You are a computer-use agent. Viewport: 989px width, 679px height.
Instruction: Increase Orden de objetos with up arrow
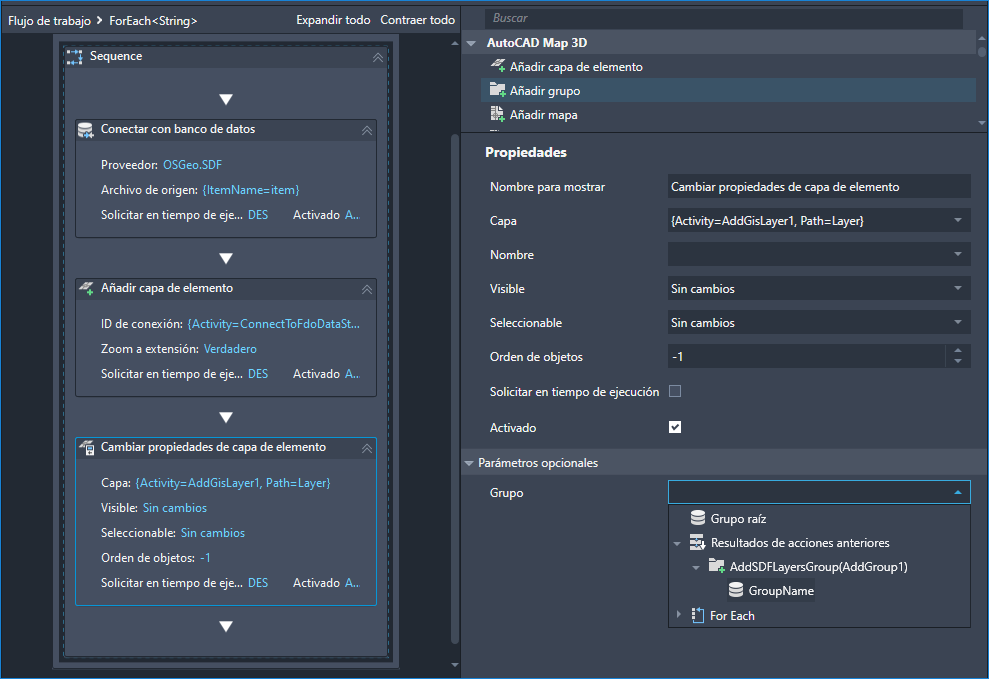pos(957,351)
